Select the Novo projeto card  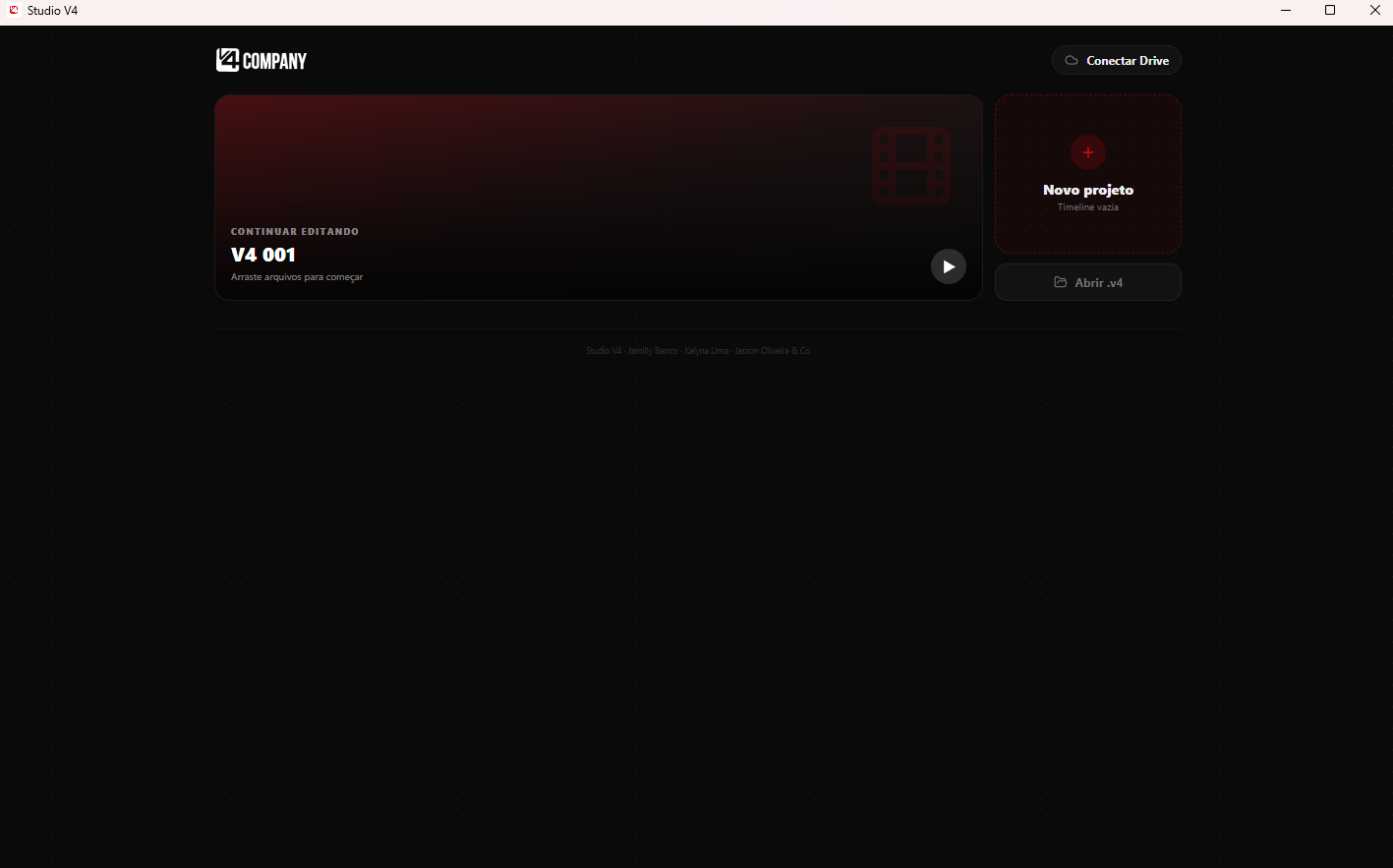coord(1088,174)
